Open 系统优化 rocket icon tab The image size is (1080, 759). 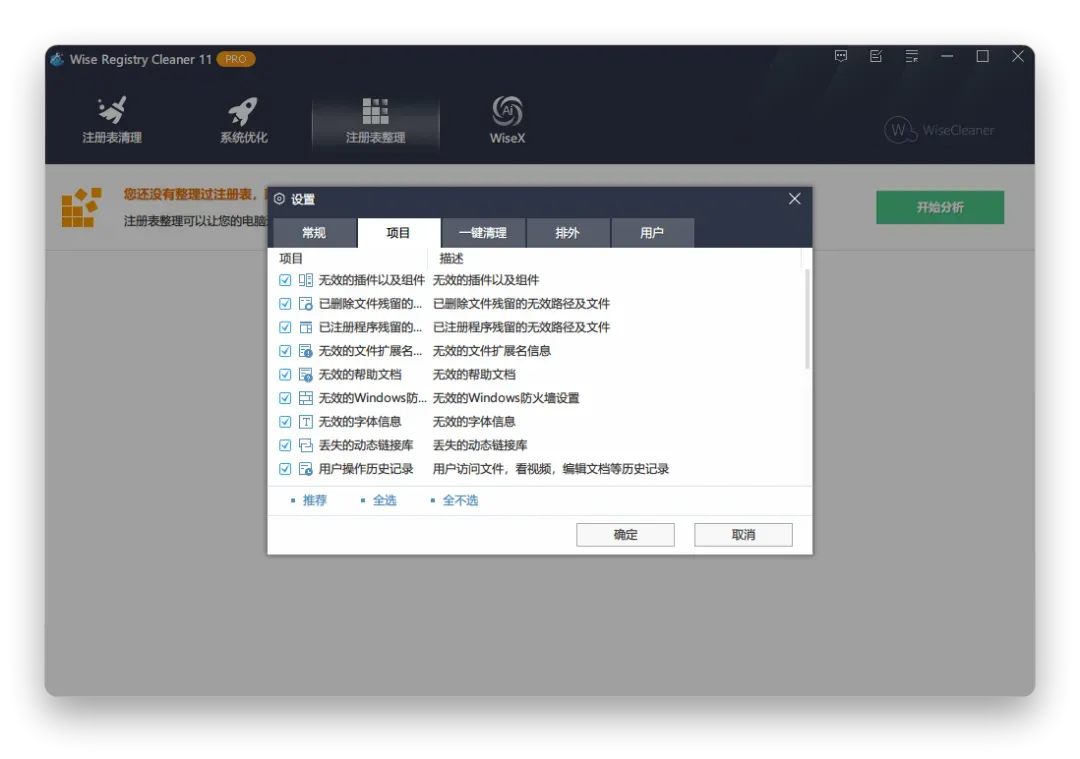coord(243,120)
